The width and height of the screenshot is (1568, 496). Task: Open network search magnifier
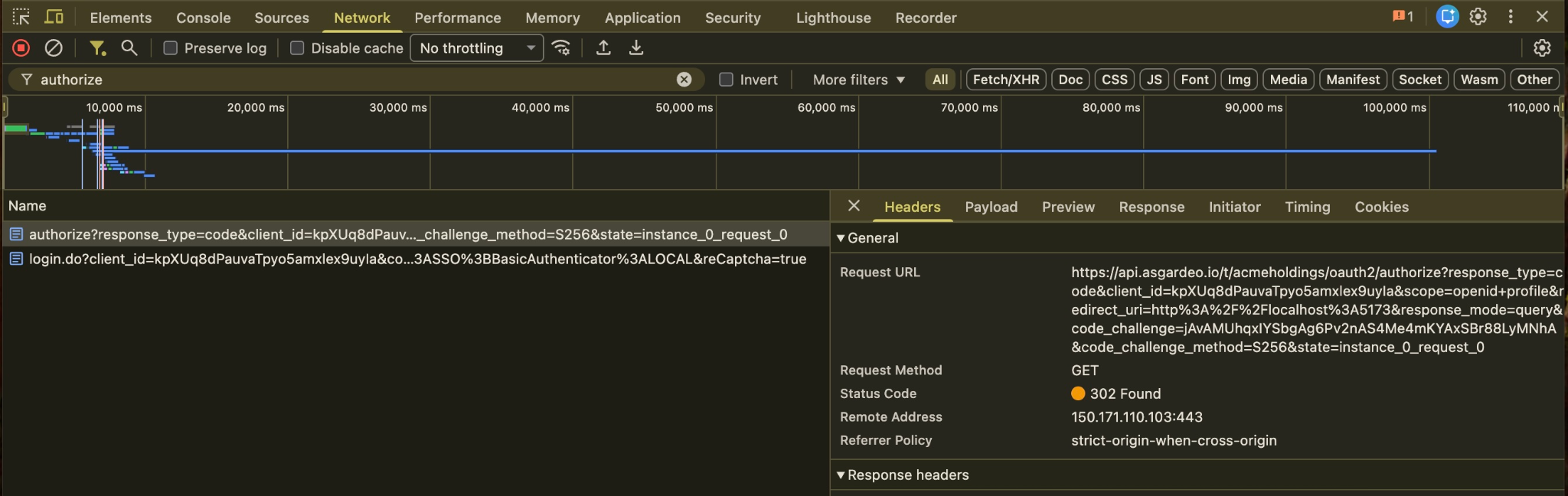point(129,48)
